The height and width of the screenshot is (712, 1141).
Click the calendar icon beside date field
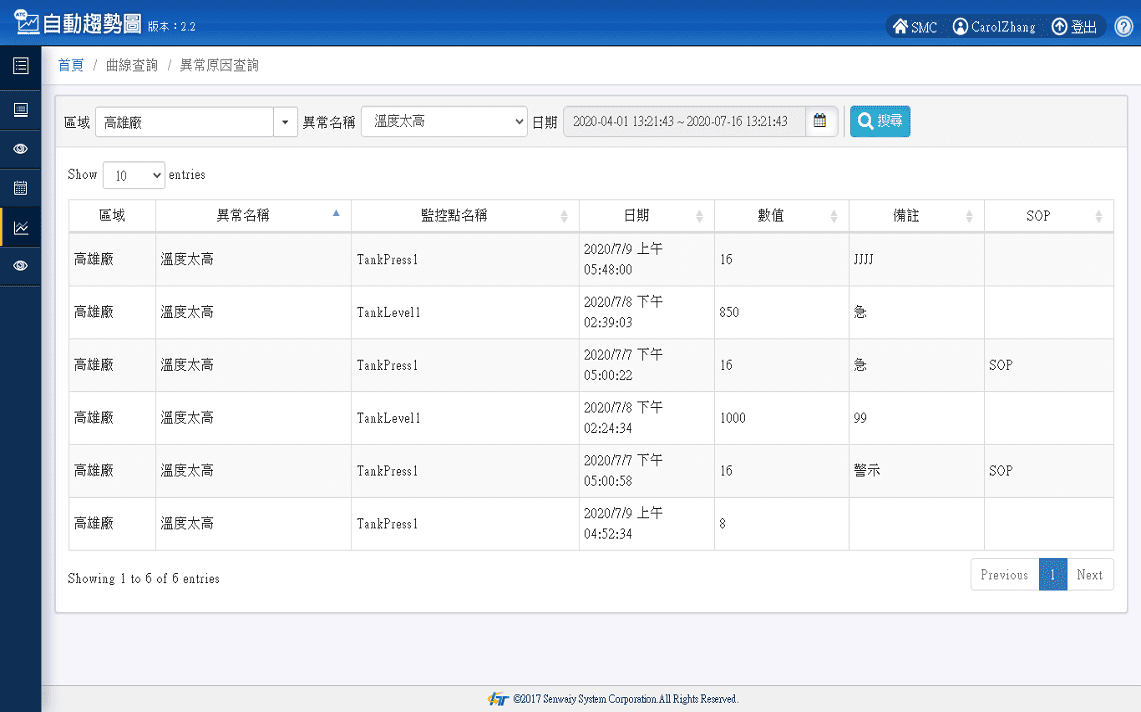click(x=821, y=121)
